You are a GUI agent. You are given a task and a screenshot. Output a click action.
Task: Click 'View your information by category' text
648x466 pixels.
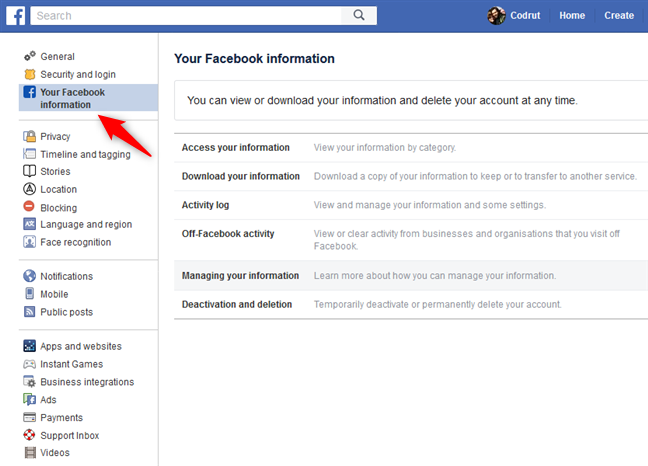coord(385,147)
